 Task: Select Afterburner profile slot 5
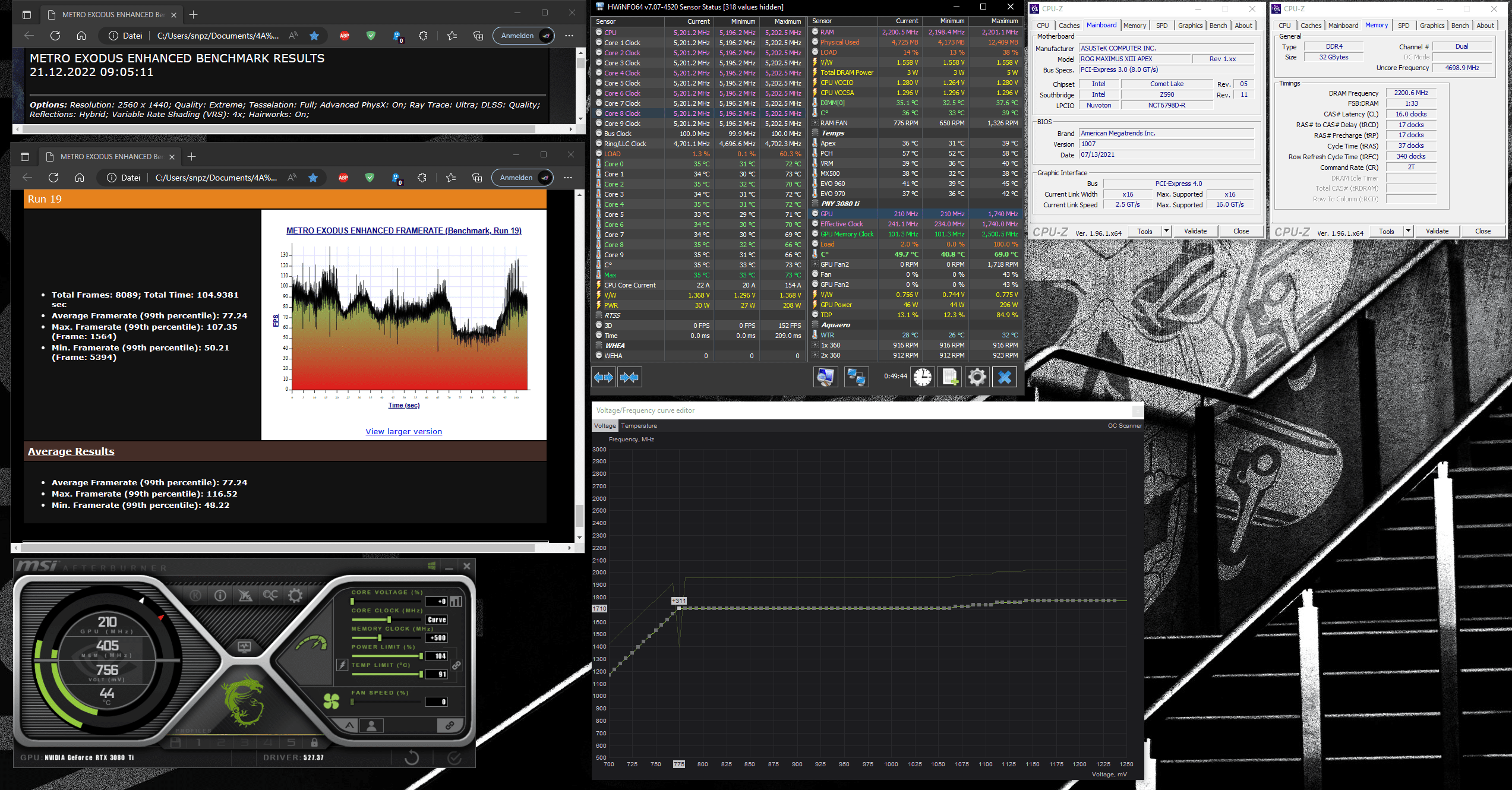click(291, 742)
